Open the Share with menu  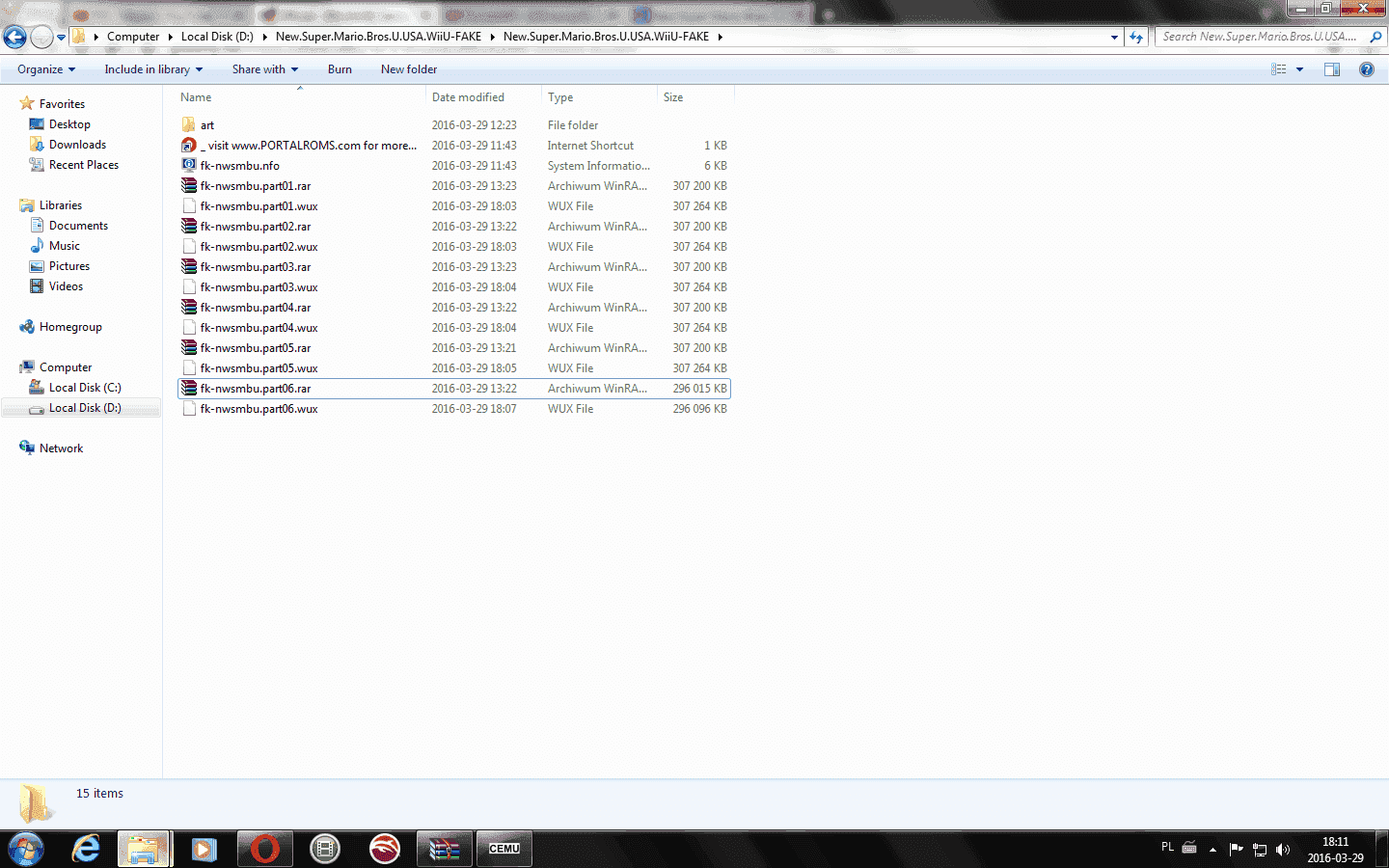click(x=265, y=69)
